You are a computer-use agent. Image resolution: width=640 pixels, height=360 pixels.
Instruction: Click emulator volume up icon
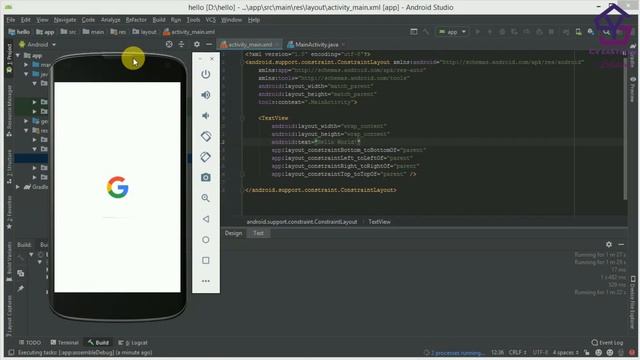click(x=206, y=95)
